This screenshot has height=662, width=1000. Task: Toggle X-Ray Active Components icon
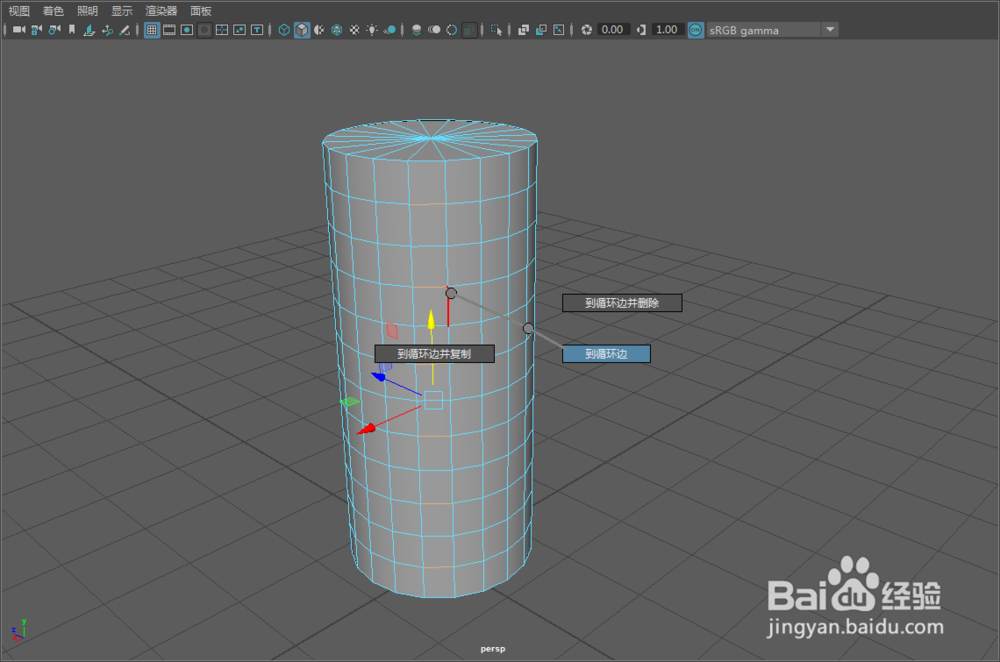coord(541,30)
